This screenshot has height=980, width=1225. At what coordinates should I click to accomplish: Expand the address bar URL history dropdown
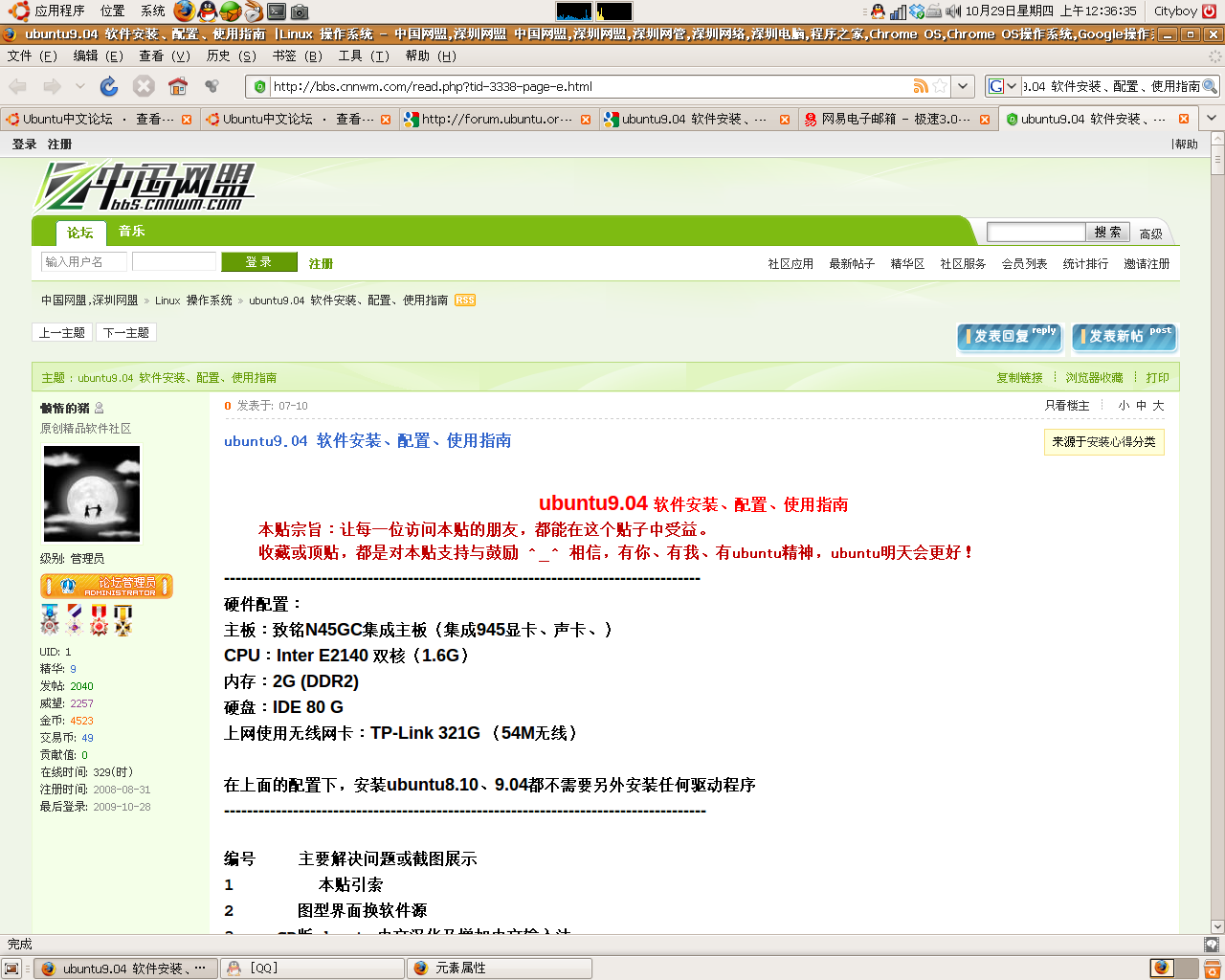coord(963,86)
